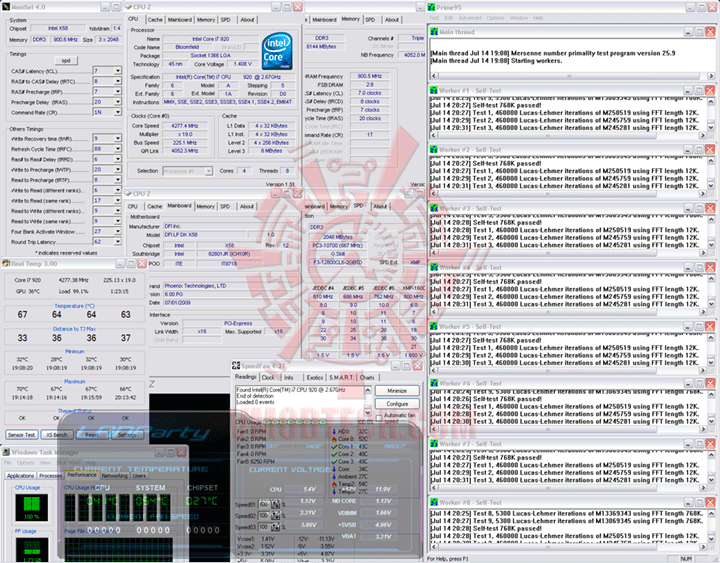Open the S.M.A.R.T. tab in SpeedFan
This screenshot has height=563, width=720.
click(341, 377)
